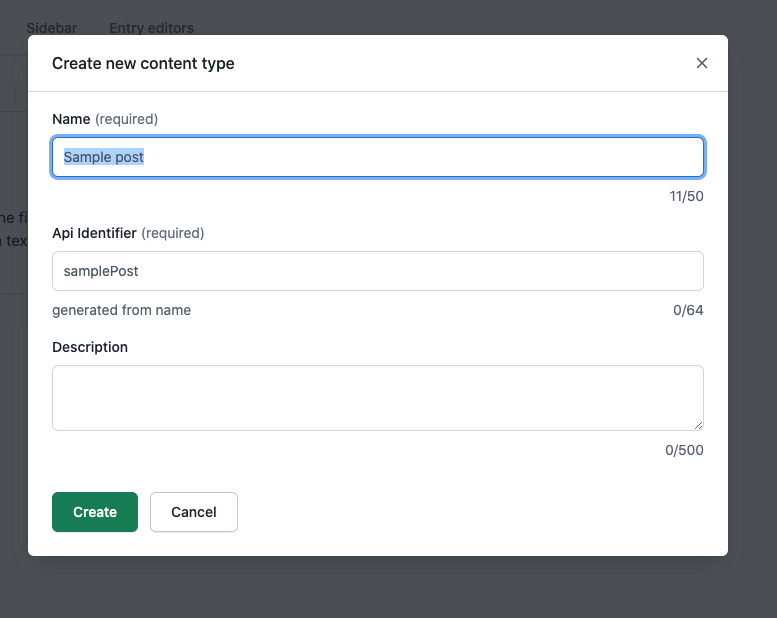The width and height of the screenshot is (777, 618).
Task: Cancel the content type creation
Action: pyautogui.click(x=193, y=512)
